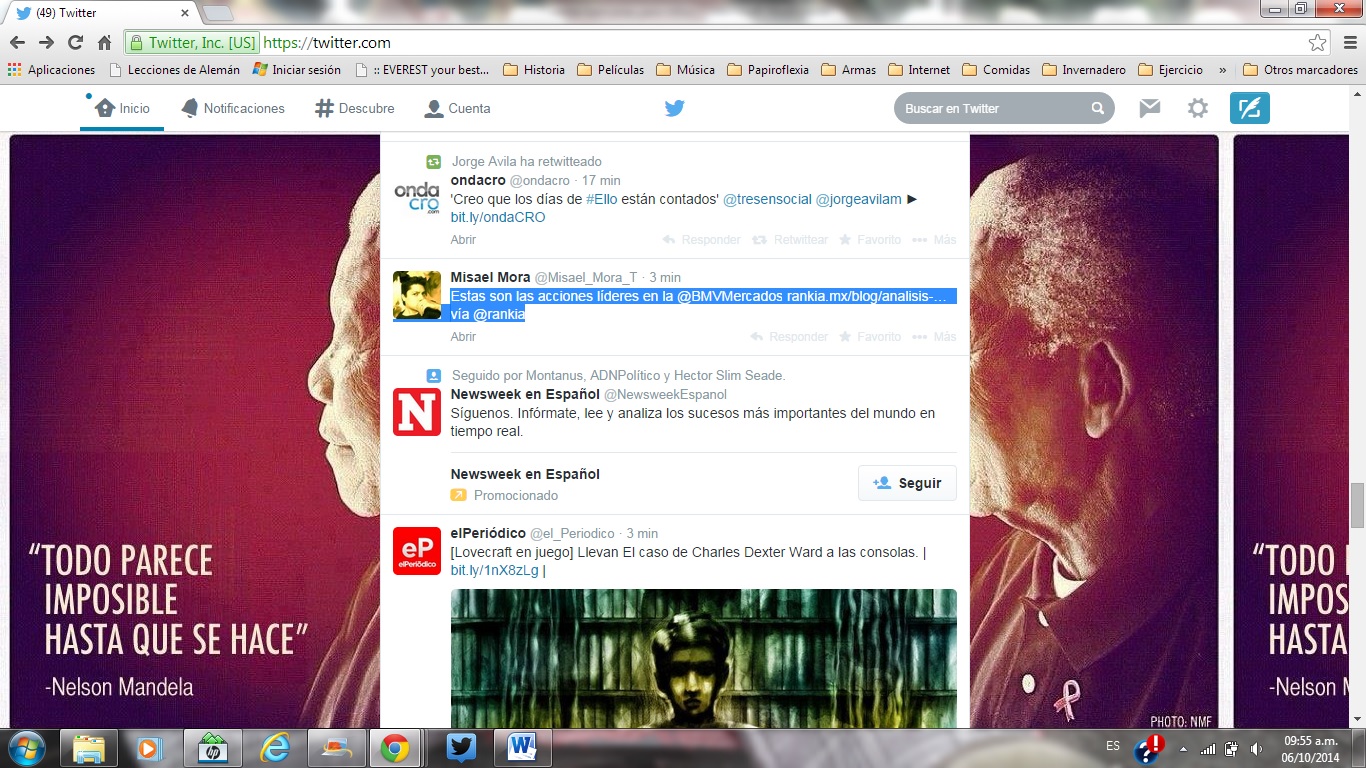Bookmark this page with the star icon

[1318, 43]
